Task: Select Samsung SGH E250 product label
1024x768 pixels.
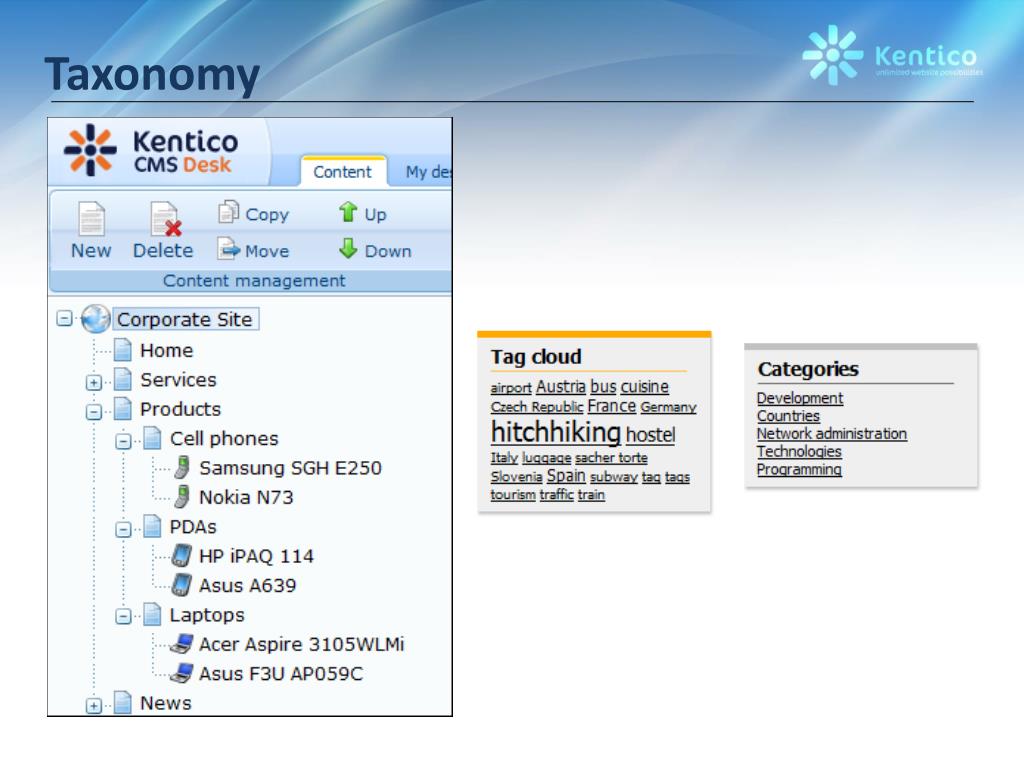Action: [291, 468]
